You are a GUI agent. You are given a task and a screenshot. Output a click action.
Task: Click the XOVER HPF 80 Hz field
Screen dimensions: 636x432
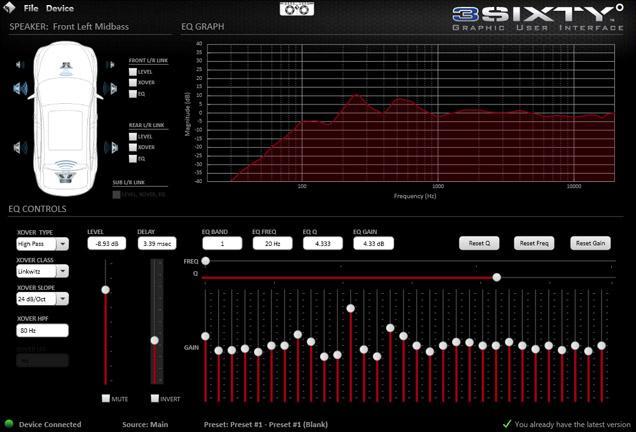[41, 330]
